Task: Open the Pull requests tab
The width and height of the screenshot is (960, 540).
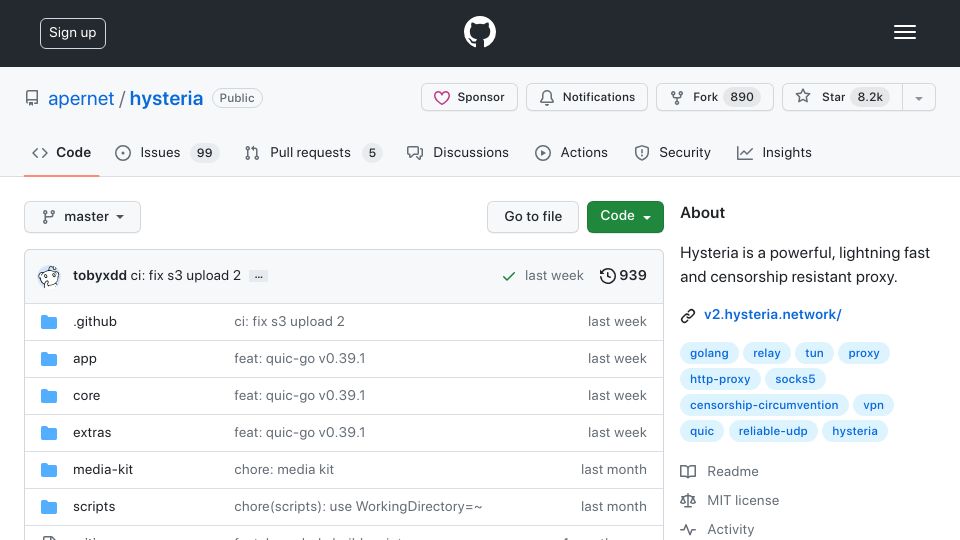Action: [x=313, y=152]
